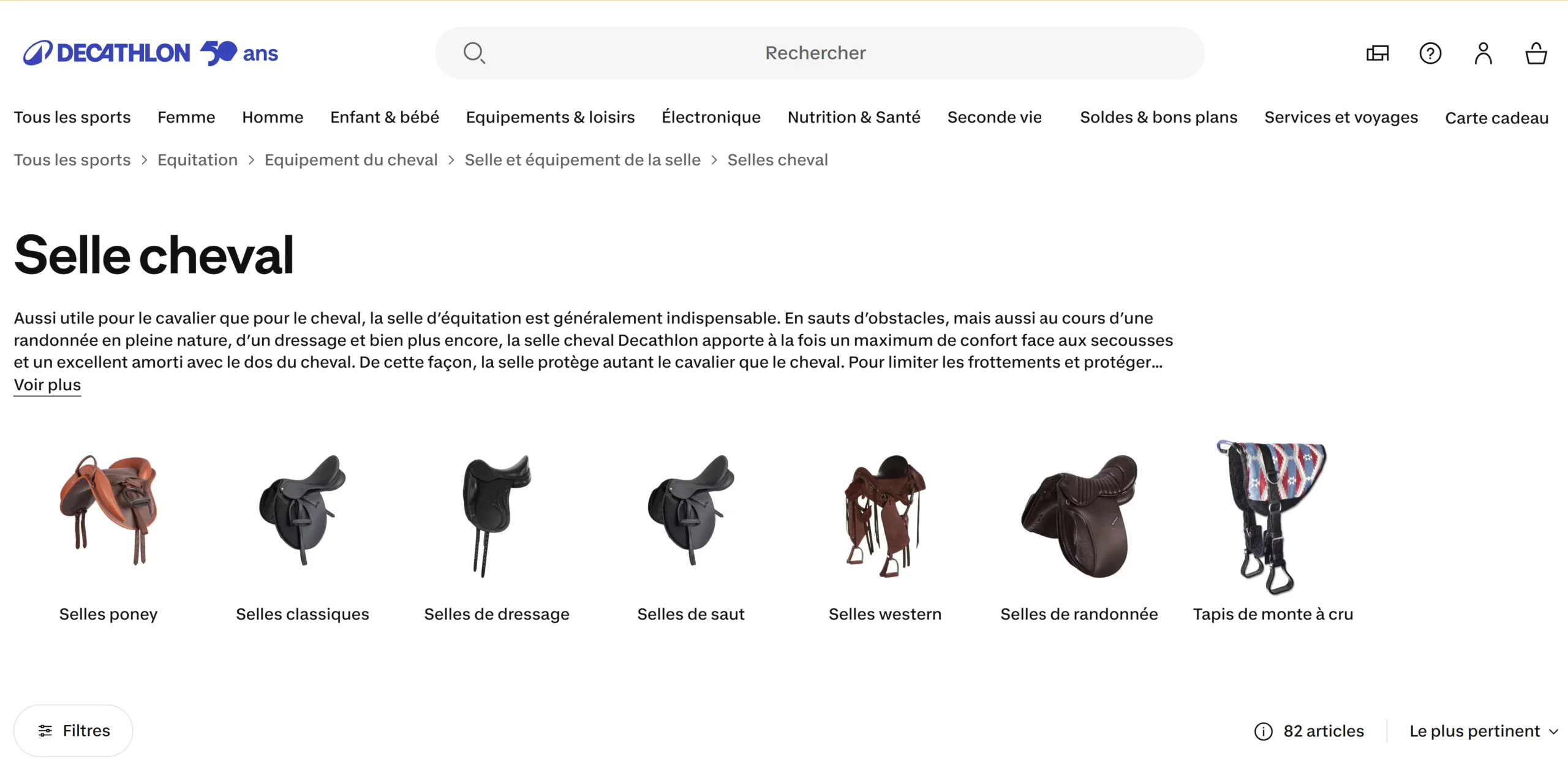
Task: Select the Selles western saddle thumbnail
Action: [x=885, y=516]
